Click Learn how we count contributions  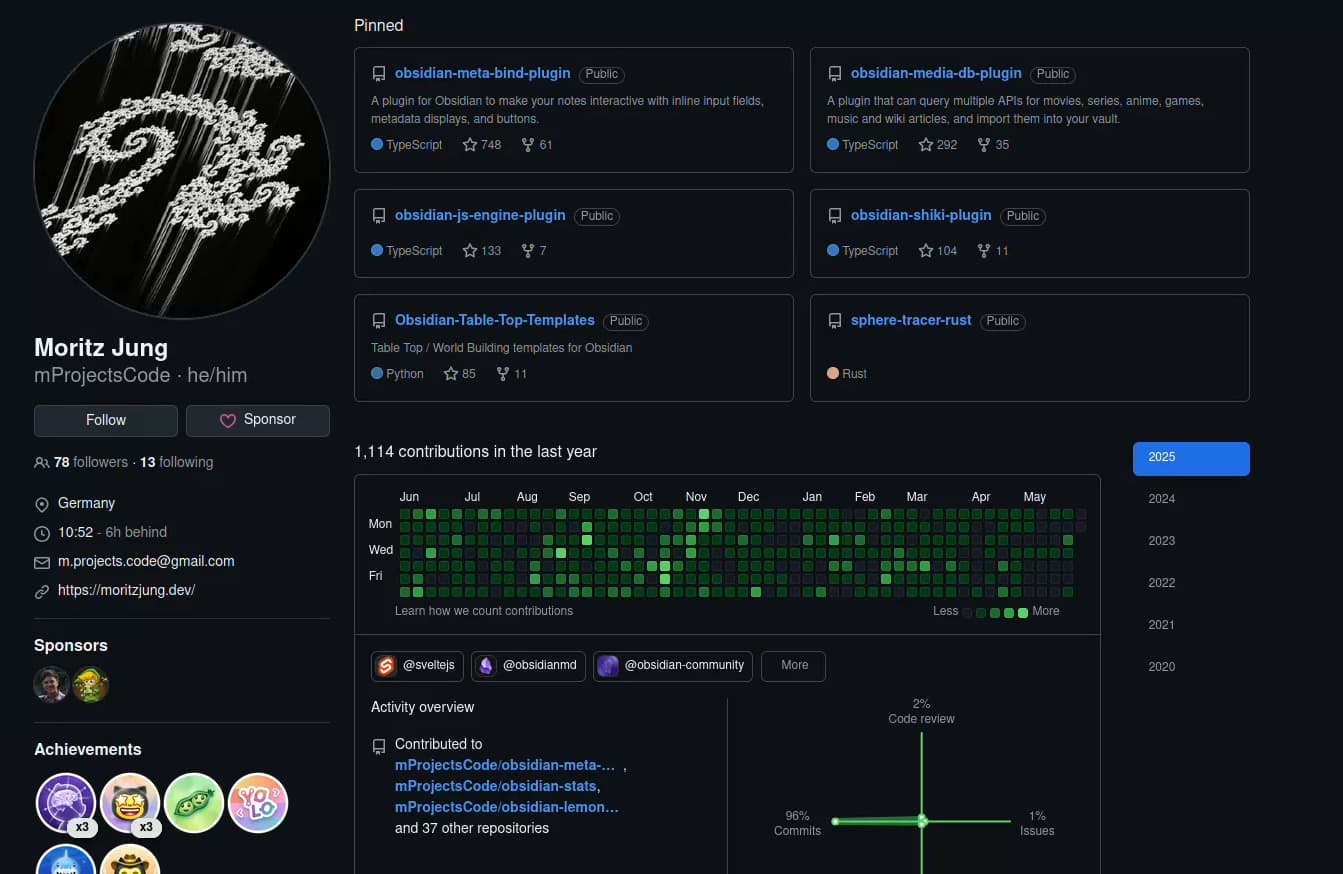coord(484,611)
